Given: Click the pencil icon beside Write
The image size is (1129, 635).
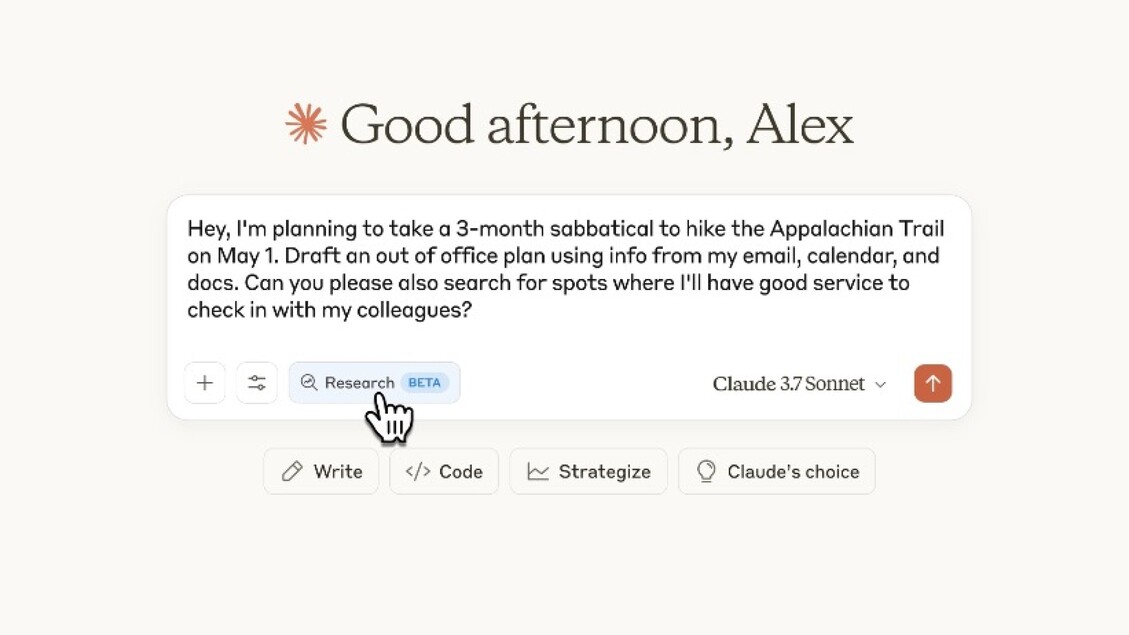Looking at the screenshot, I should [x=291, y=471].
